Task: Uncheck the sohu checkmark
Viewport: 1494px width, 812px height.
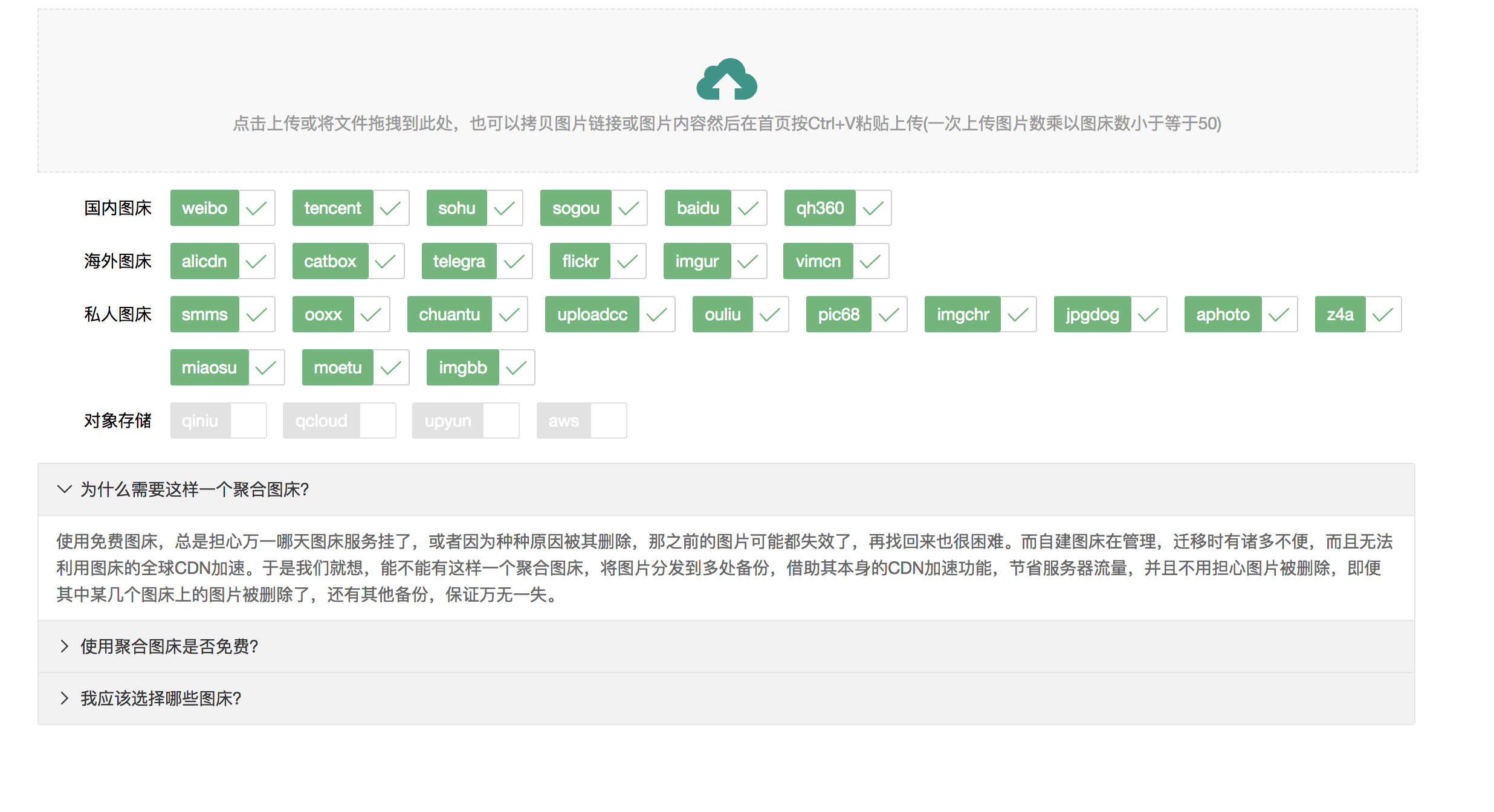Action: 505,208
